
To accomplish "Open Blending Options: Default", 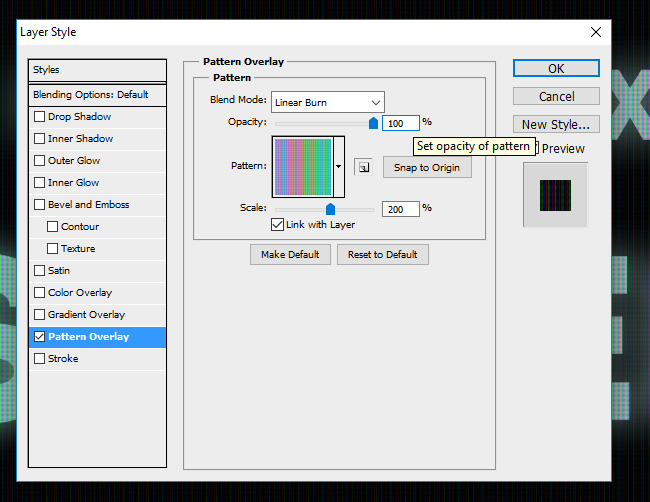I will coord(97,95).
